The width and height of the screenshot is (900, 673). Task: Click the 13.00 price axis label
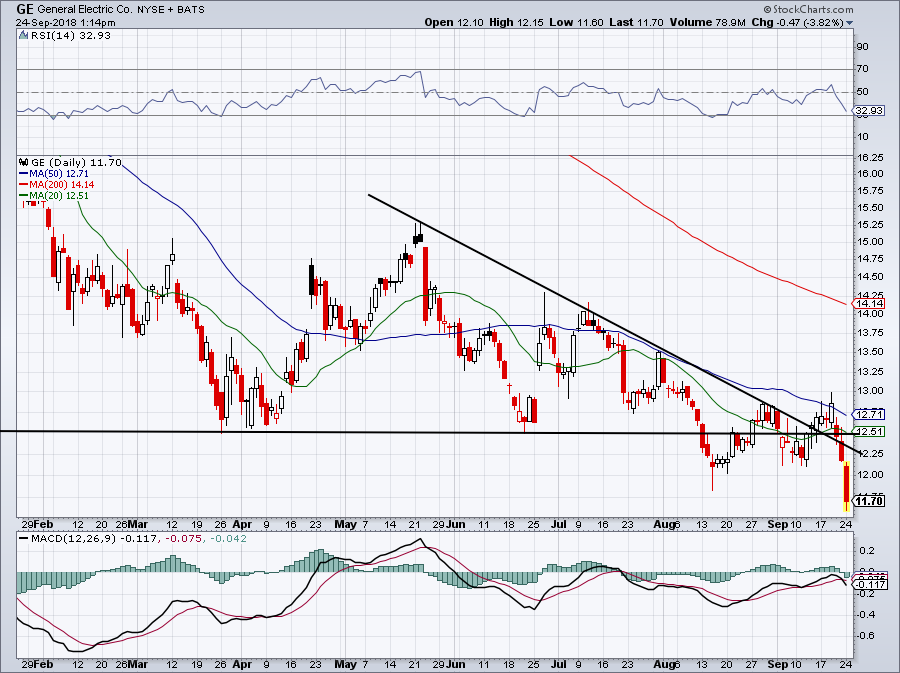click(870, 391)
